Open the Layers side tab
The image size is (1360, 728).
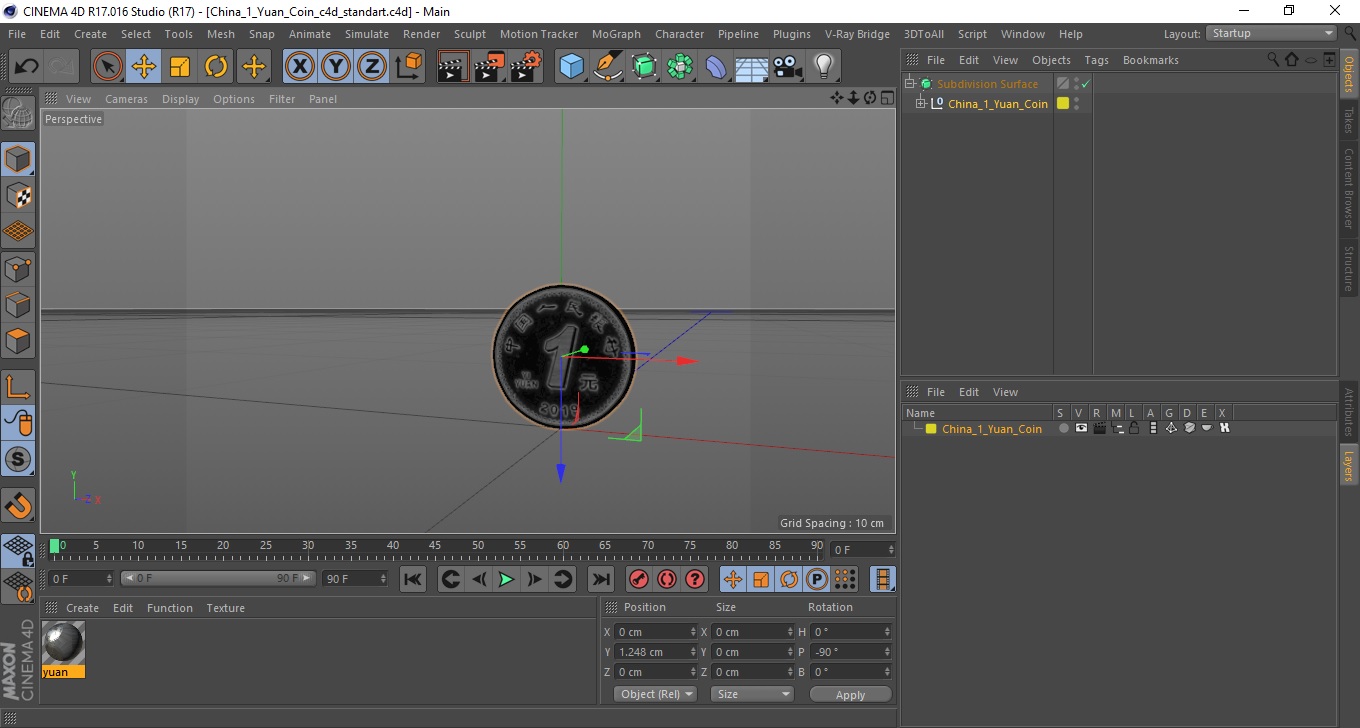click(1348, 465)
